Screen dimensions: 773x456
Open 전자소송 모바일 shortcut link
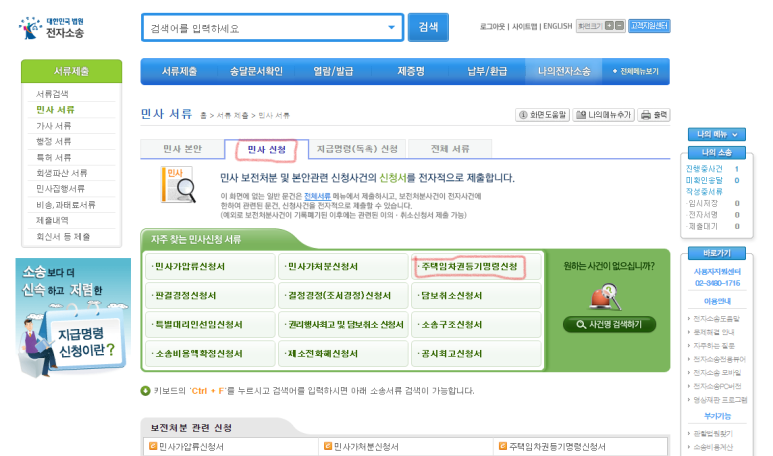pyautogui.click(x=717, y=373)
